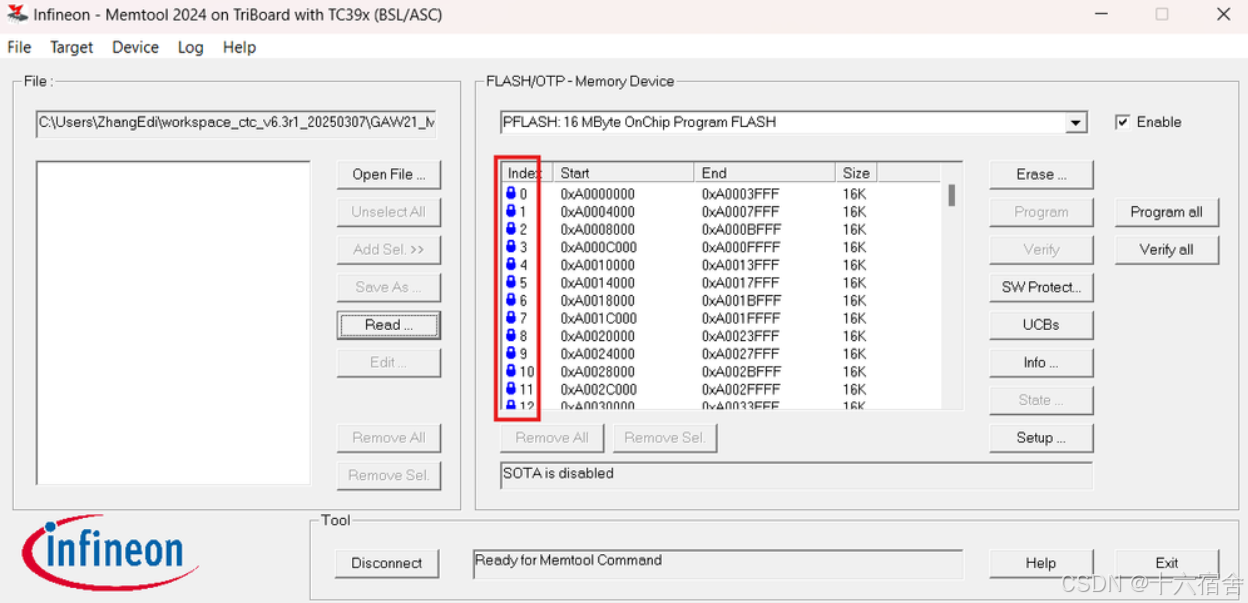Select end address 0xA0003FFF
Image resolution: width=1248 pixels, height=603 pixels.
tap(740, 194)
